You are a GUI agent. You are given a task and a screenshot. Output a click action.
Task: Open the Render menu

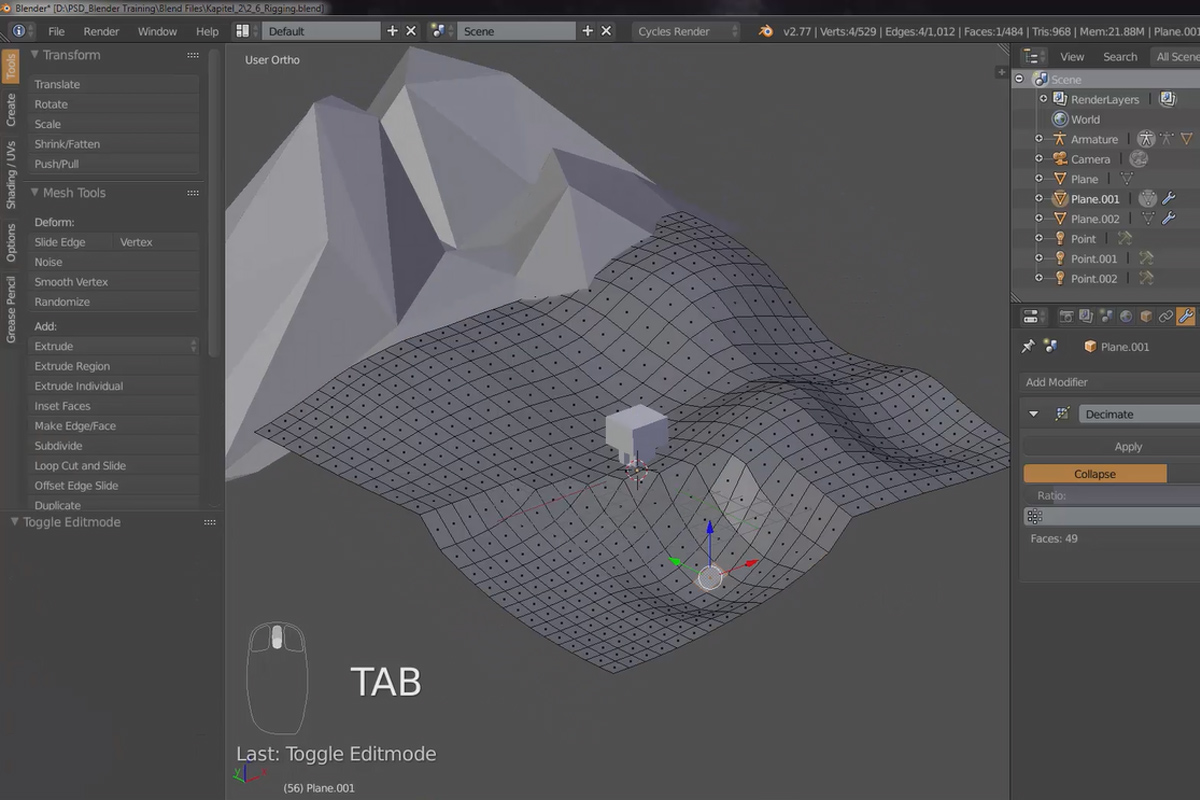pyautogui.click(x=101, y=31)
